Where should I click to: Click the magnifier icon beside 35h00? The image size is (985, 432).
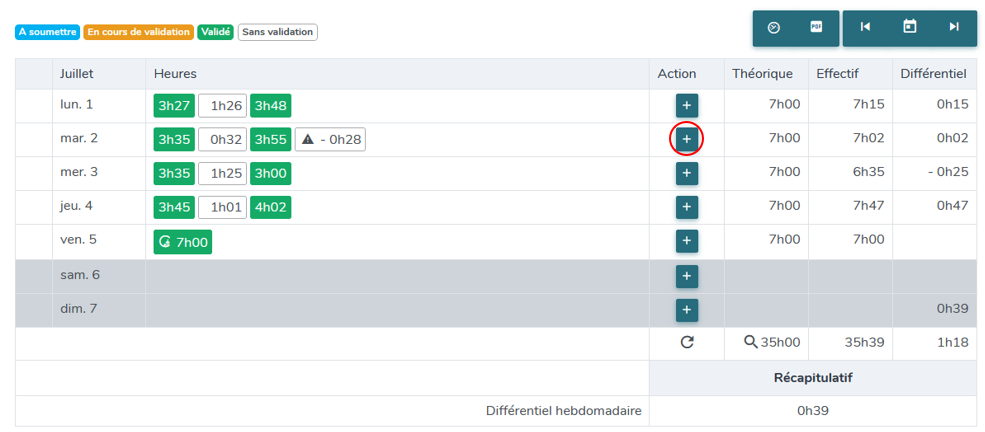[750, 342]
